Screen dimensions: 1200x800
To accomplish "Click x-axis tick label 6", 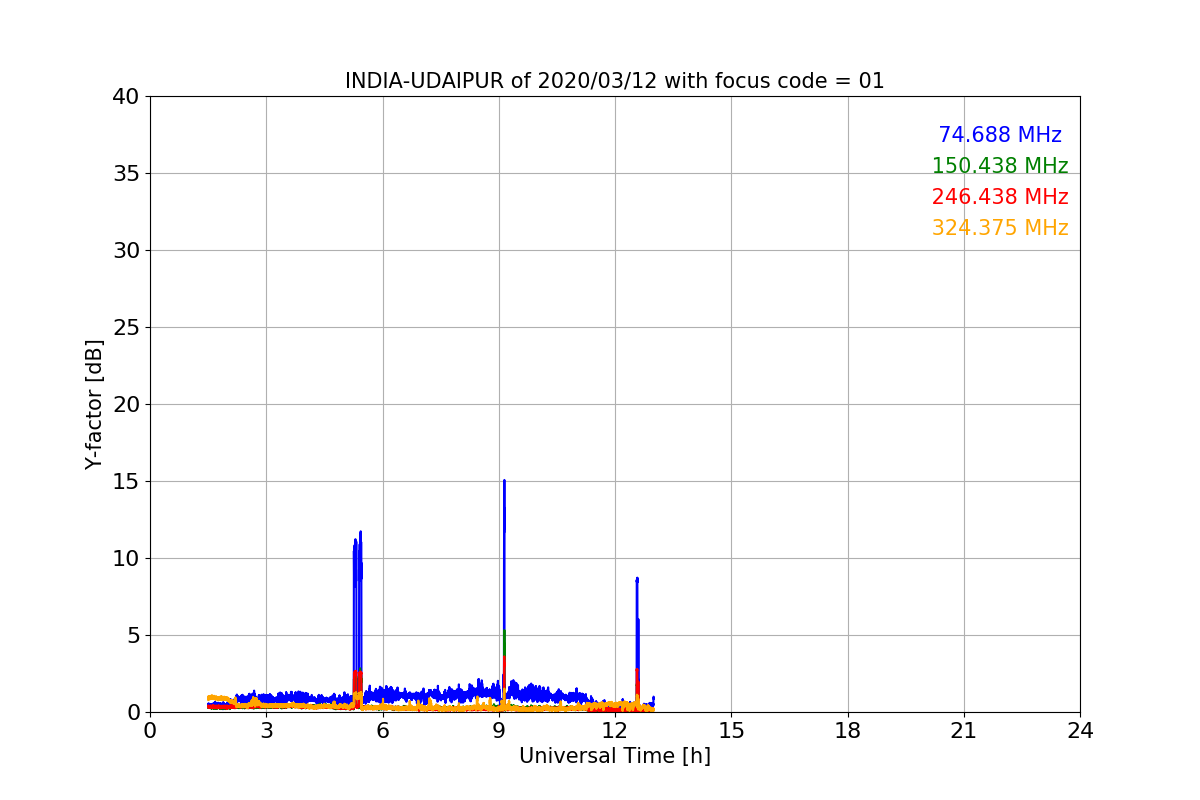I will coord(383,731).
